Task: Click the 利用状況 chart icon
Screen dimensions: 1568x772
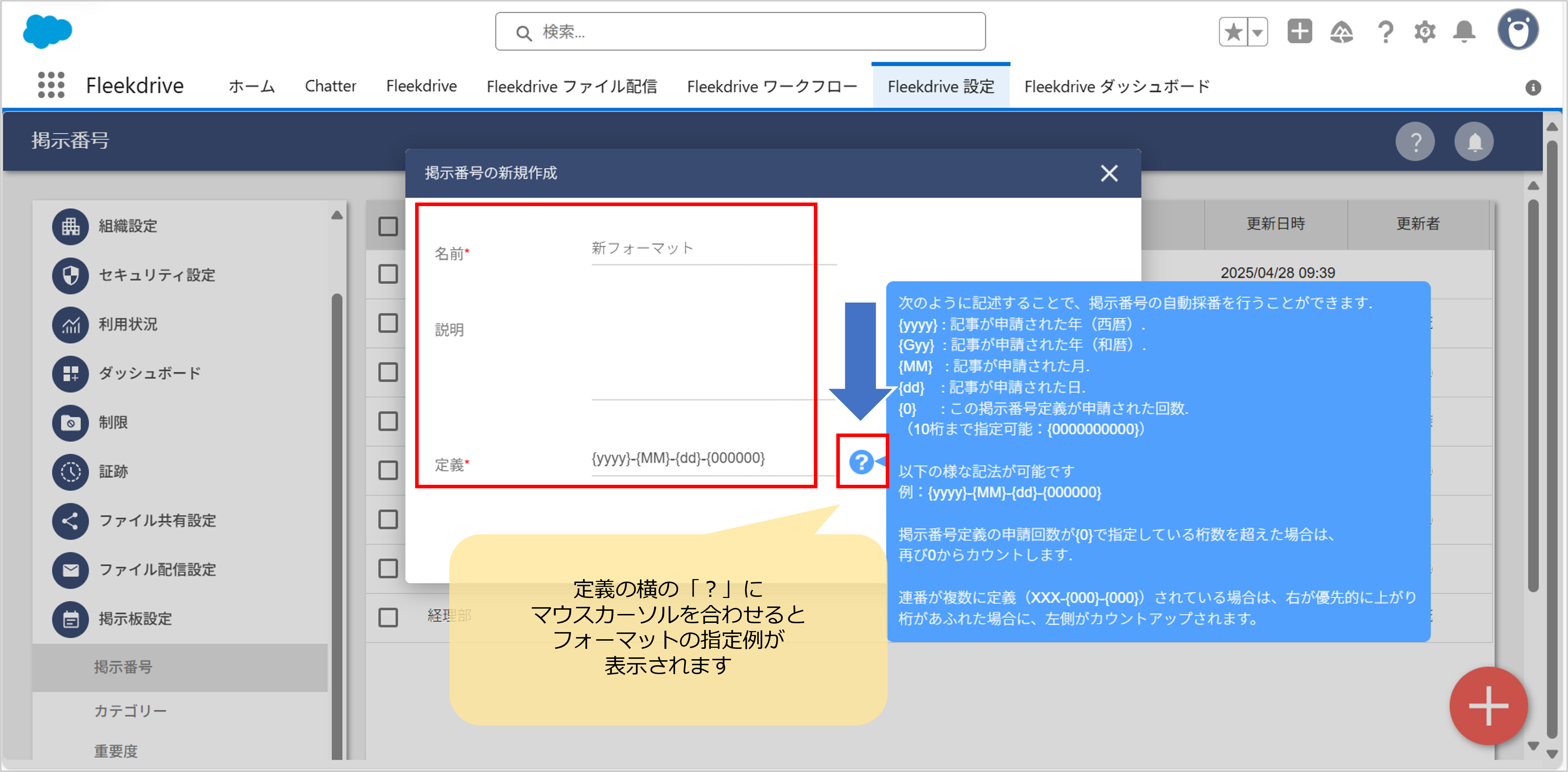Action: click(70, 325)
